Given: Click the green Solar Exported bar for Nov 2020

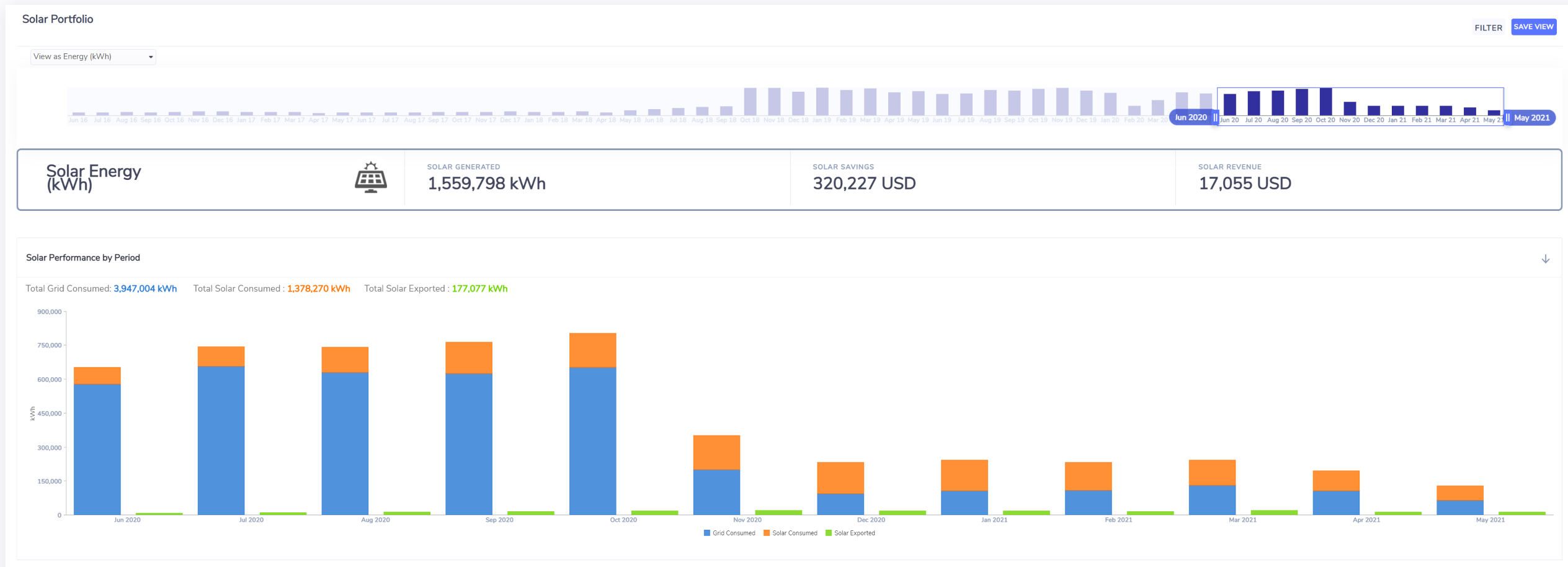Looking at the screenshot, I should [x=778, y=512].
